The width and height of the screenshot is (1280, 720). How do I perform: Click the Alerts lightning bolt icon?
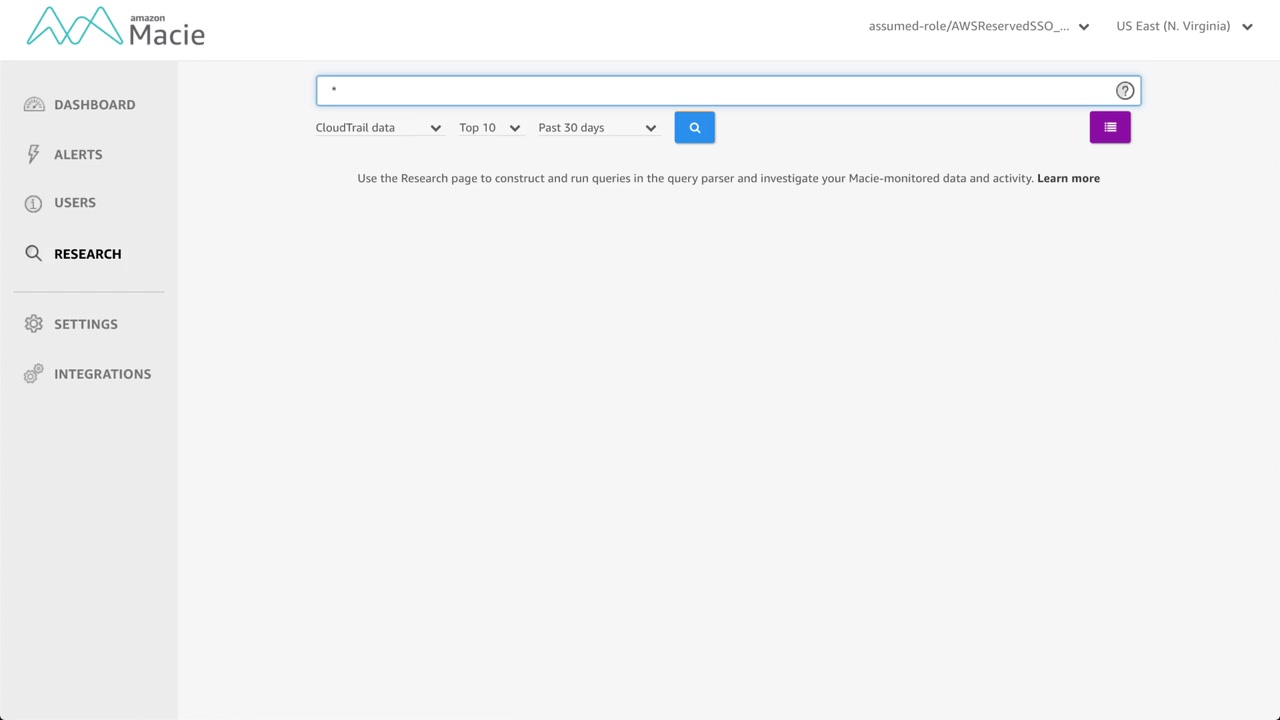[x=34, y=154]
